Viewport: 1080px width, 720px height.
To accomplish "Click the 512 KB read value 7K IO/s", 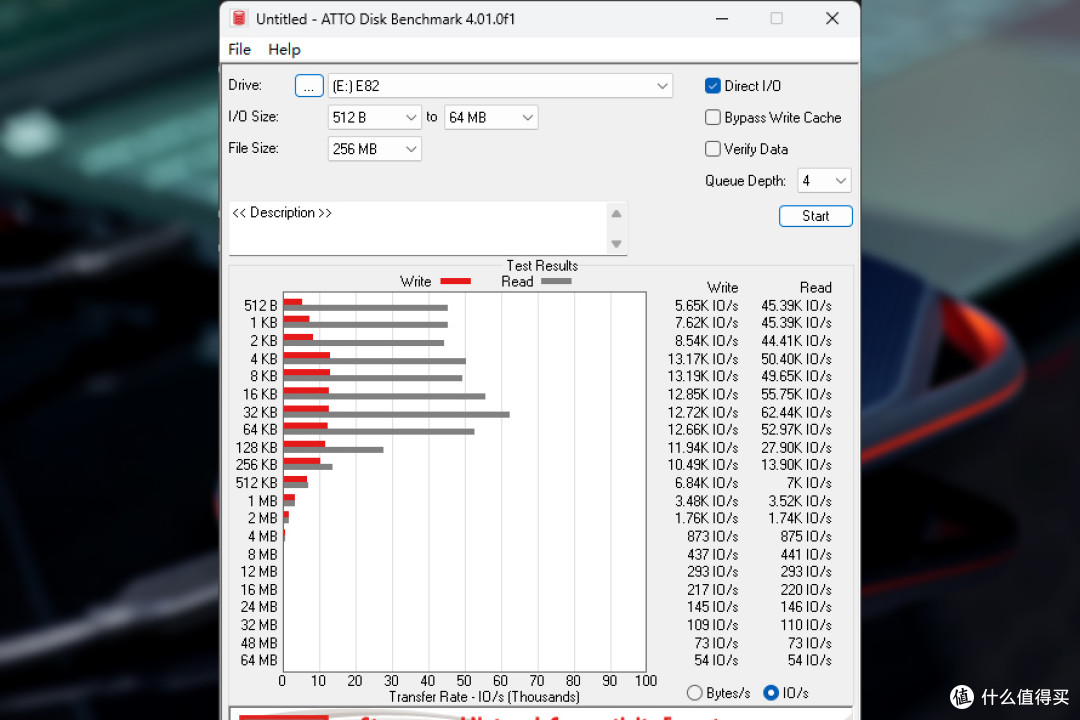I will [809, 484].
